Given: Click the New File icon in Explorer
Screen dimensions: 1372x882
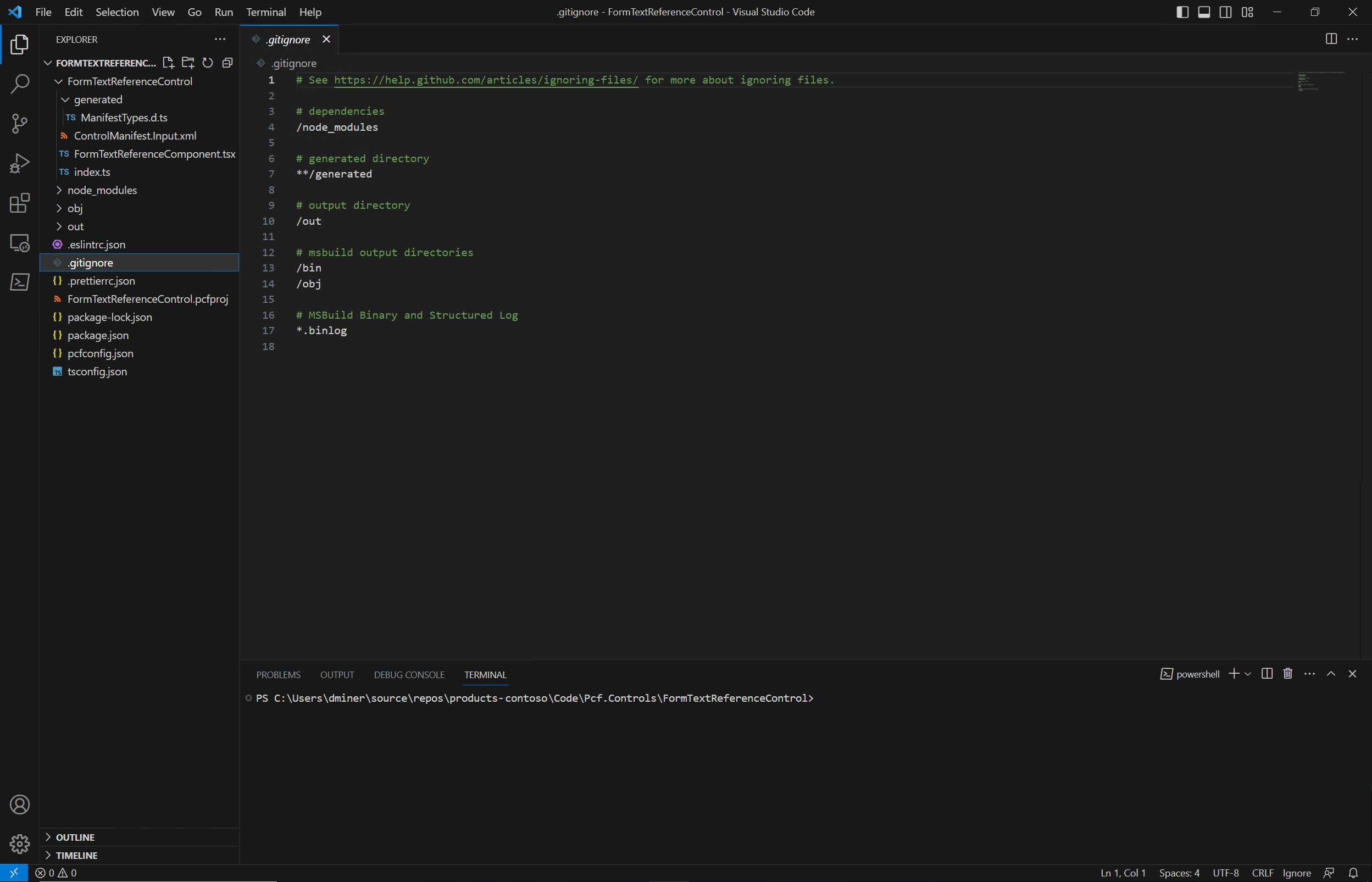Looking at the screenshot, I should [x=168, y=63].
